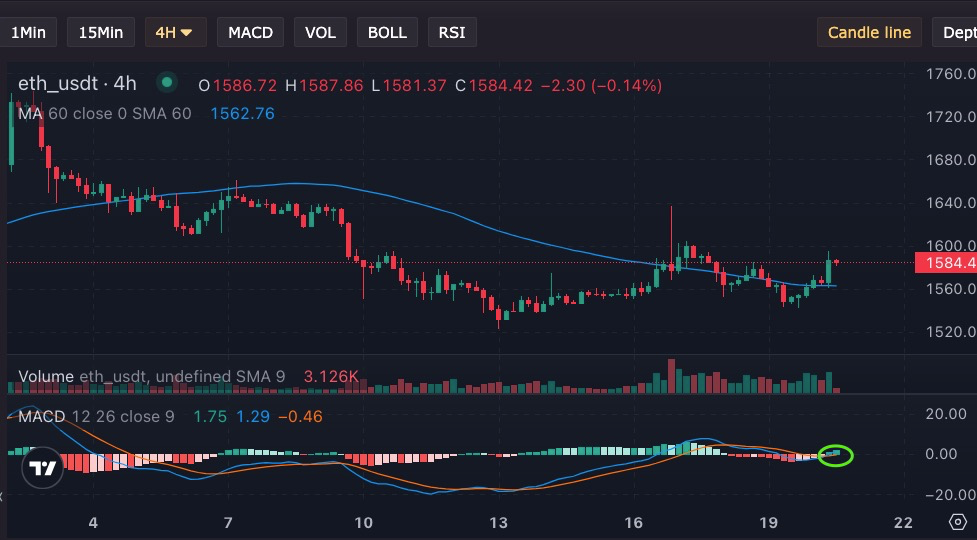Click date 16 on the time axis
The width and height of the screenshot is (977, 540).
point(634,522)
